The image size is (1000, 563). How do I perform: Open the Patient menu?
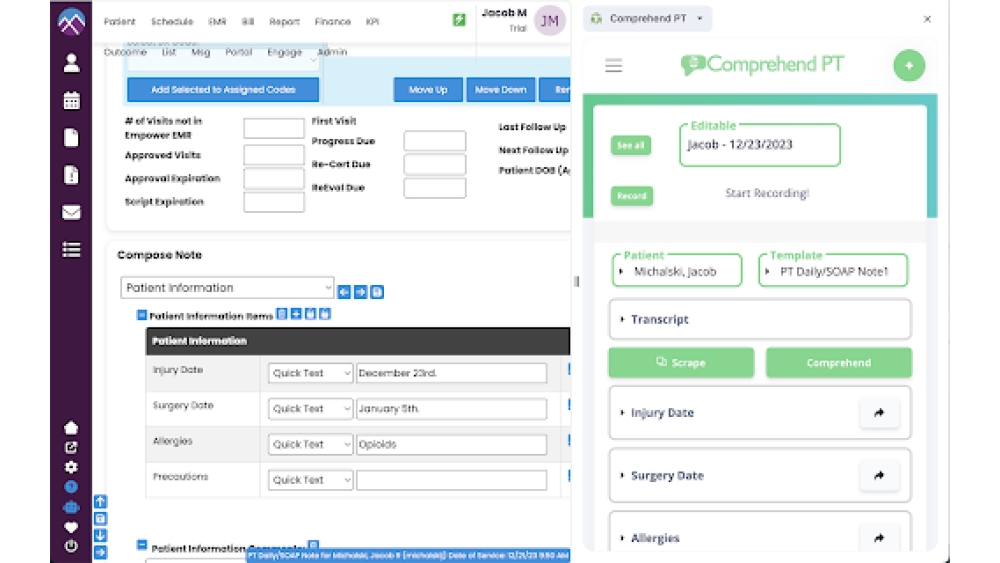(119, 22)
